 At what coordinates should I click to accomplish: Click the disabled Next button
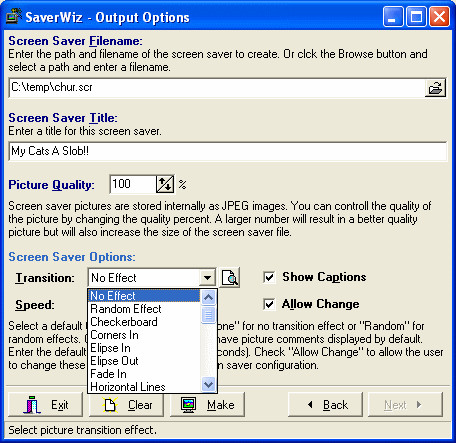pyautogui.click(x=406, y=405)
